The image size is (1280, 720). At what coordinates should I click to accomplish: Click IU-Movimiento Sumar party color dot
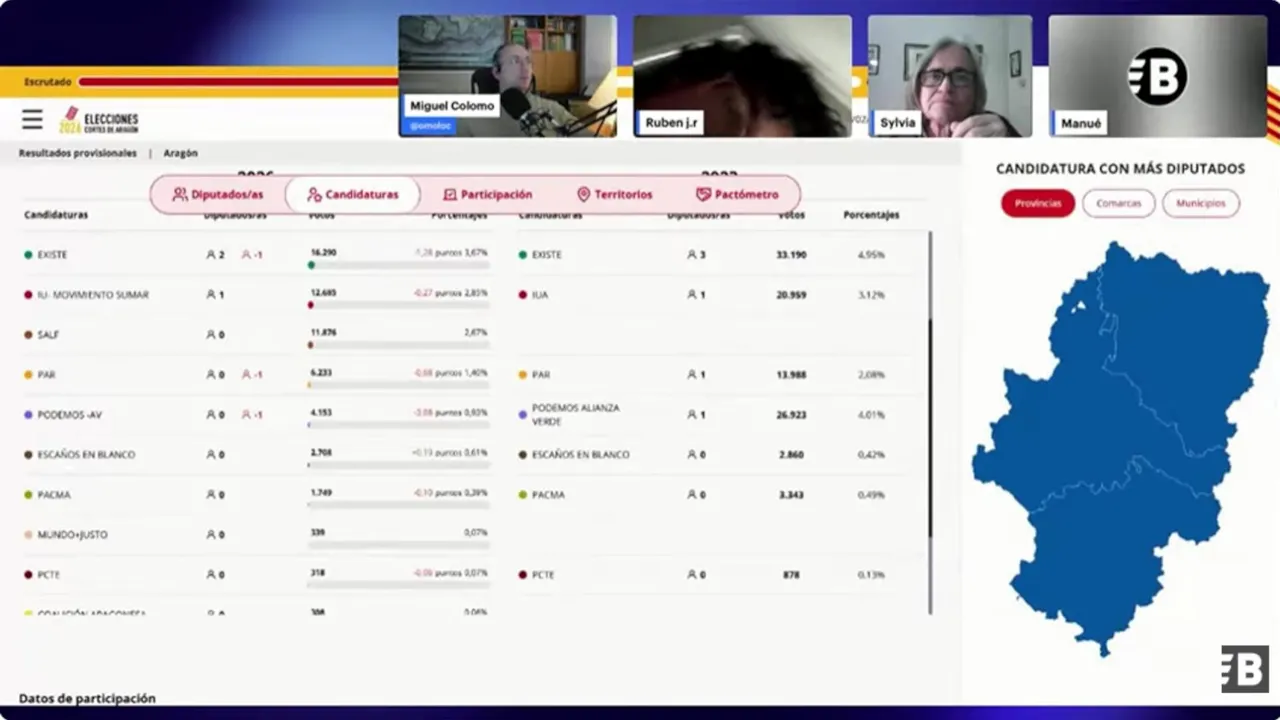(28, 295)
